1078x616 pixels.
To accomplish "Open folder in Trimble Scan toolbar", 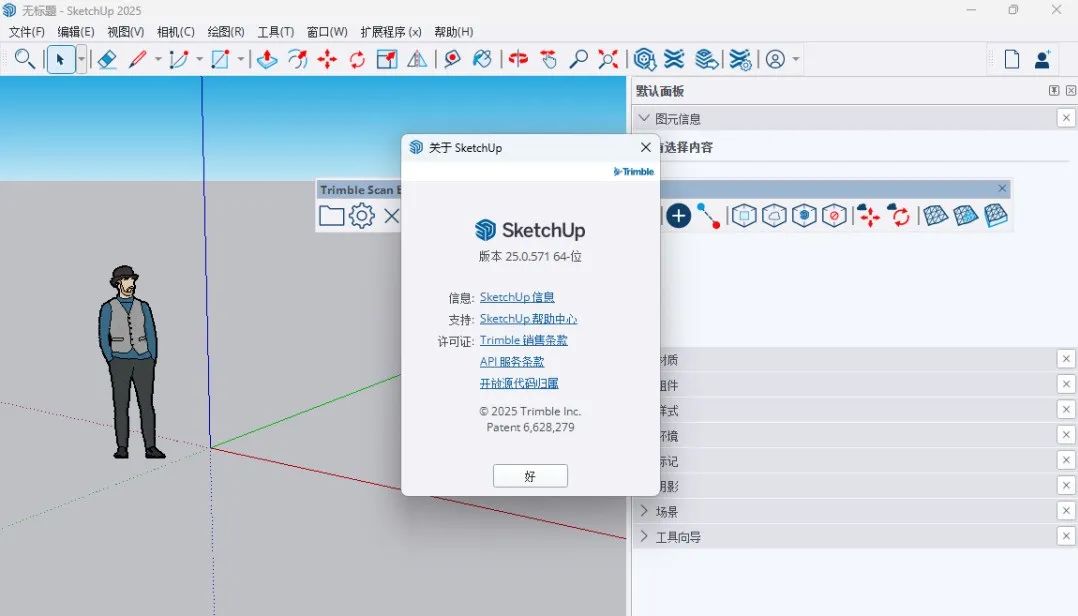I will coord(331,216).
